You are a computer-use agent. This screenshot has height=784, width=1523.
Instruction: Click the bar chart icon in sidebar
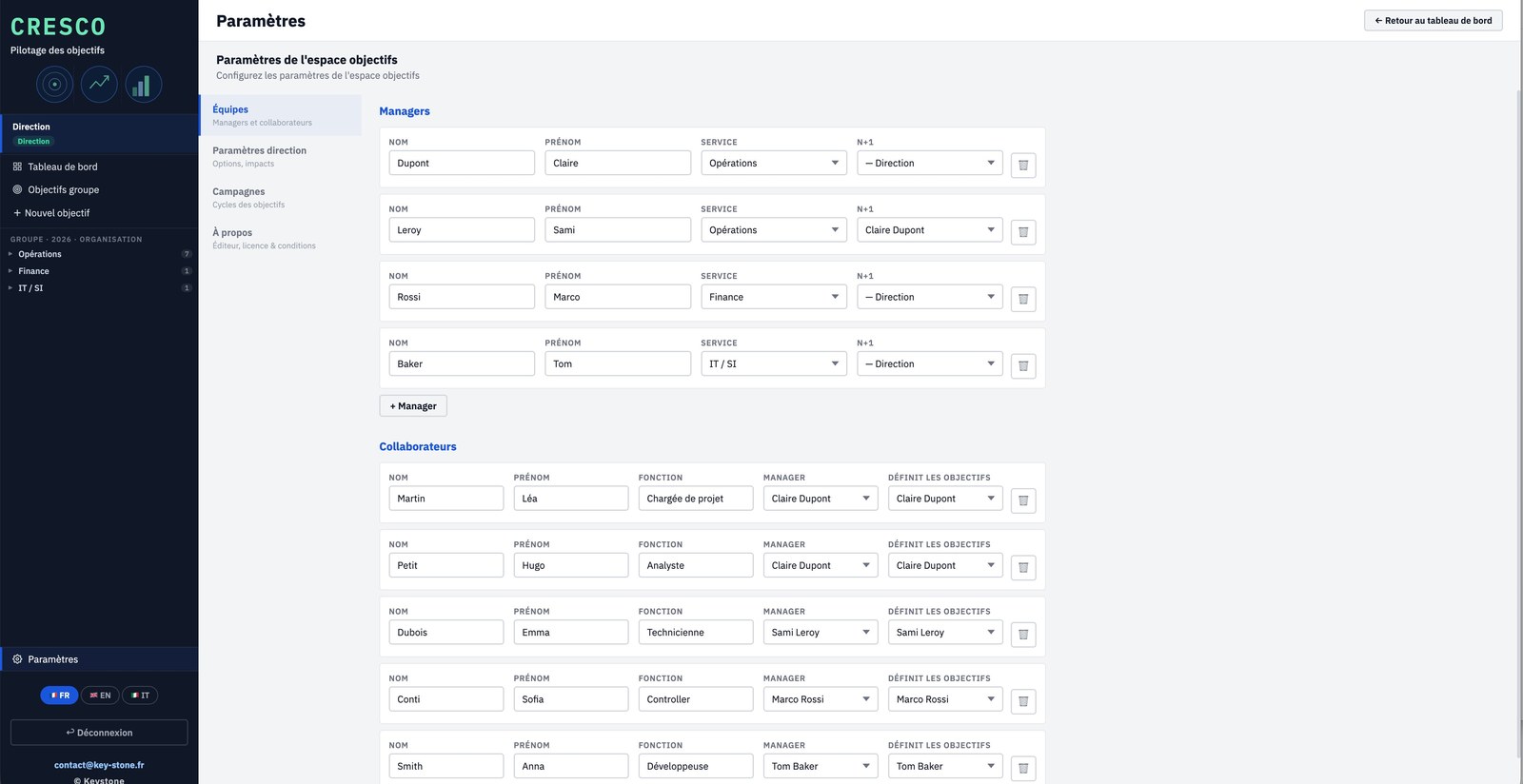pos(144,85)
